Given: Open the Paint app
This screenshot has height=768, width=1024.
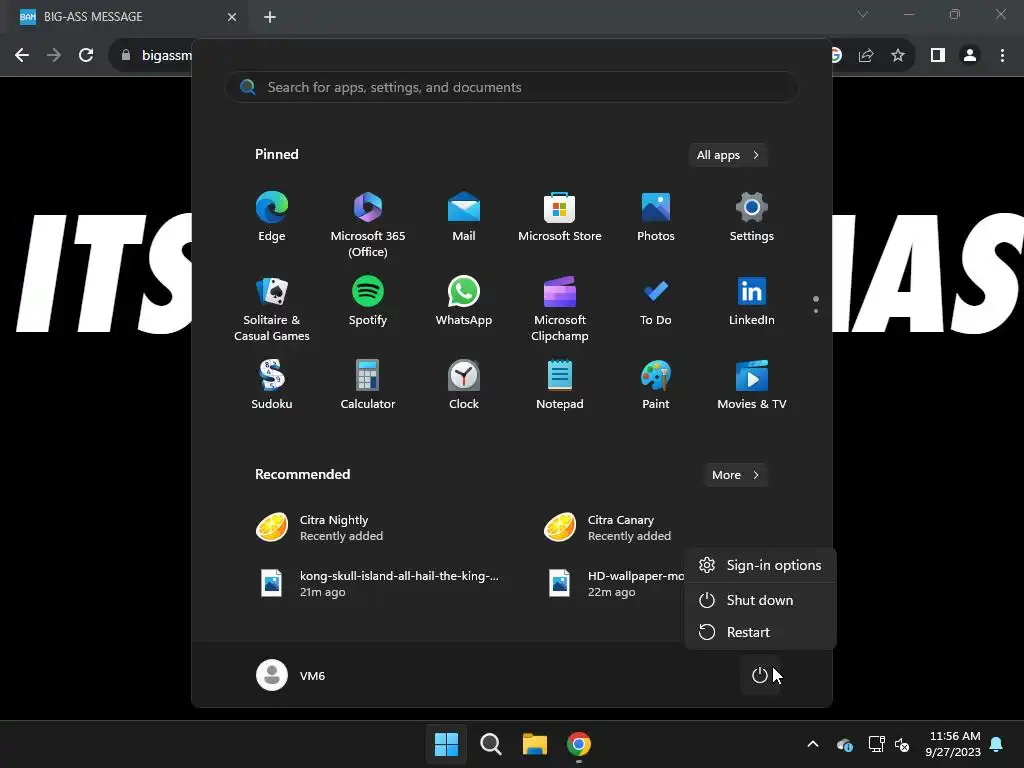Looking at the screenshot, I should [656, 385].
